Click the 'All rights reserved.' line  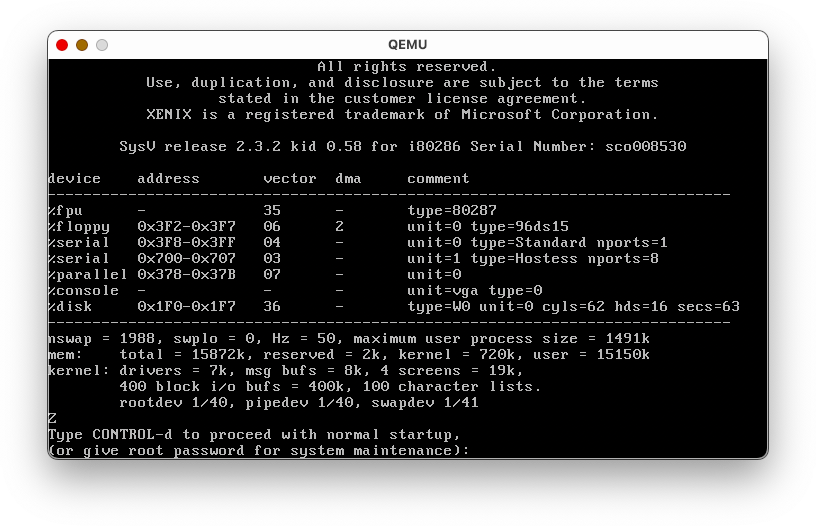click(x=407, y=67)
